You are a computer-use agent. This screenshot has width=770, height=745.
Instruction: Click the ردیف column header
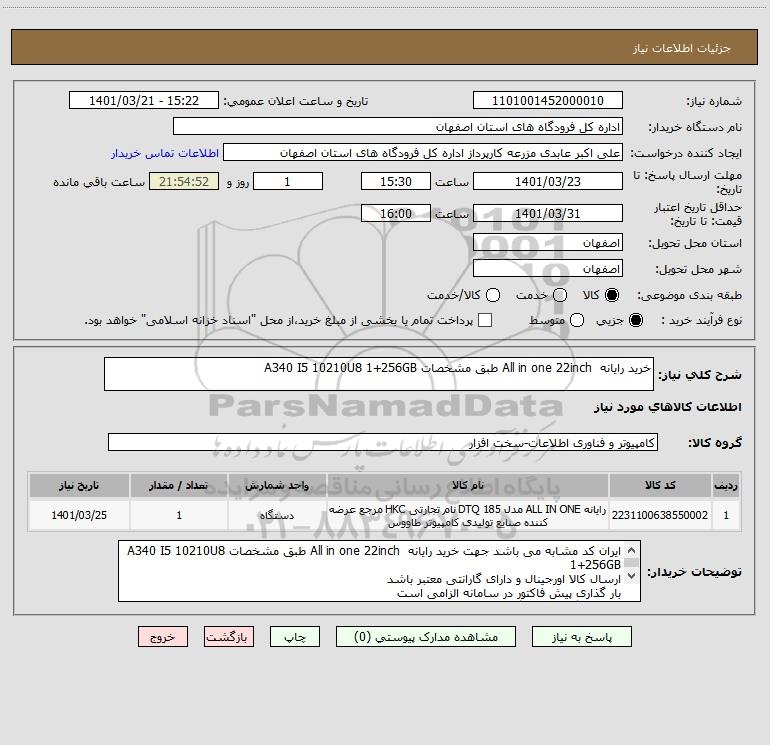click(x=726, y=485)
